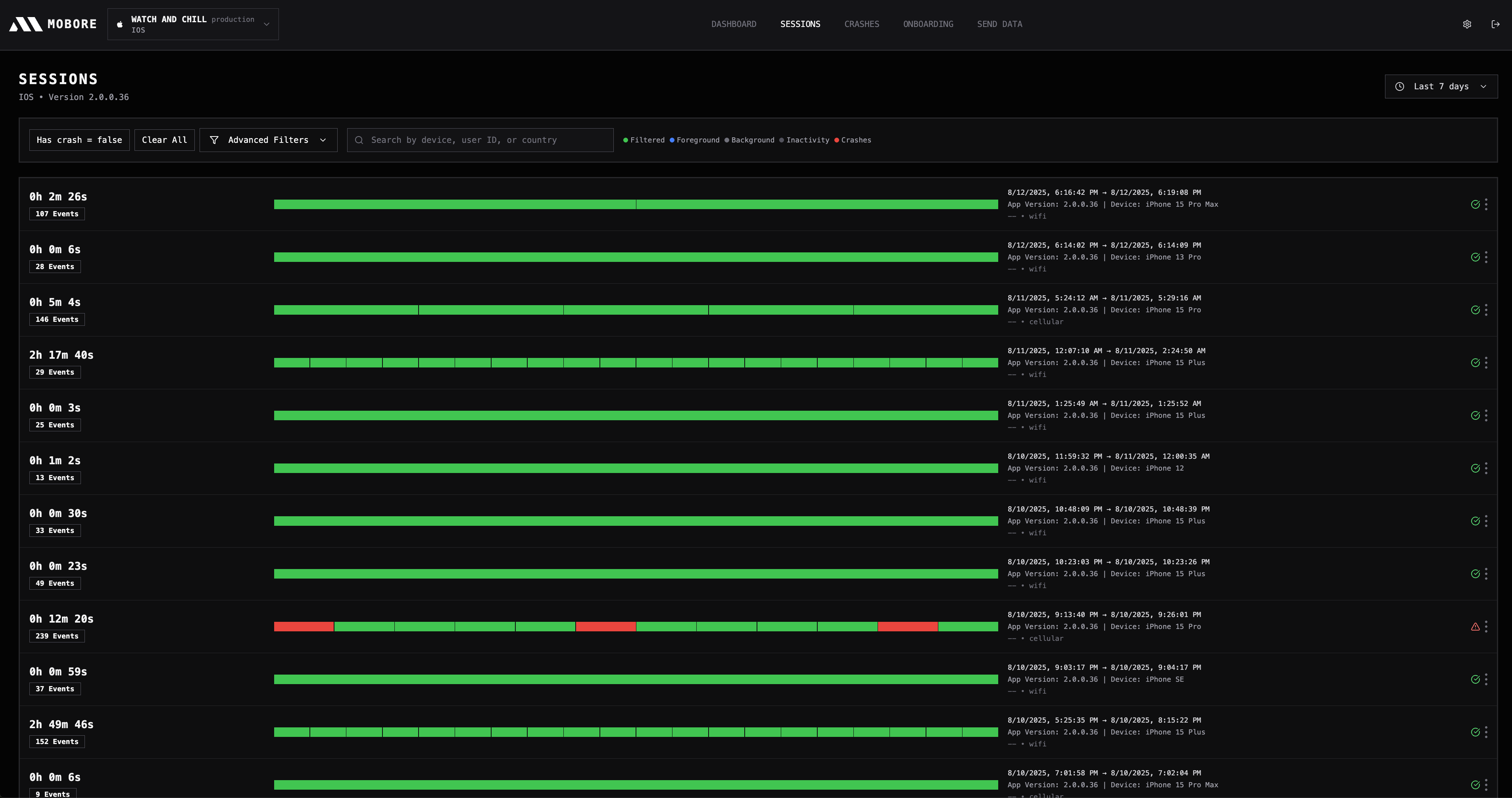Click first red crash segment in 0h 12m 20s timeline

(x=304, y=627)
